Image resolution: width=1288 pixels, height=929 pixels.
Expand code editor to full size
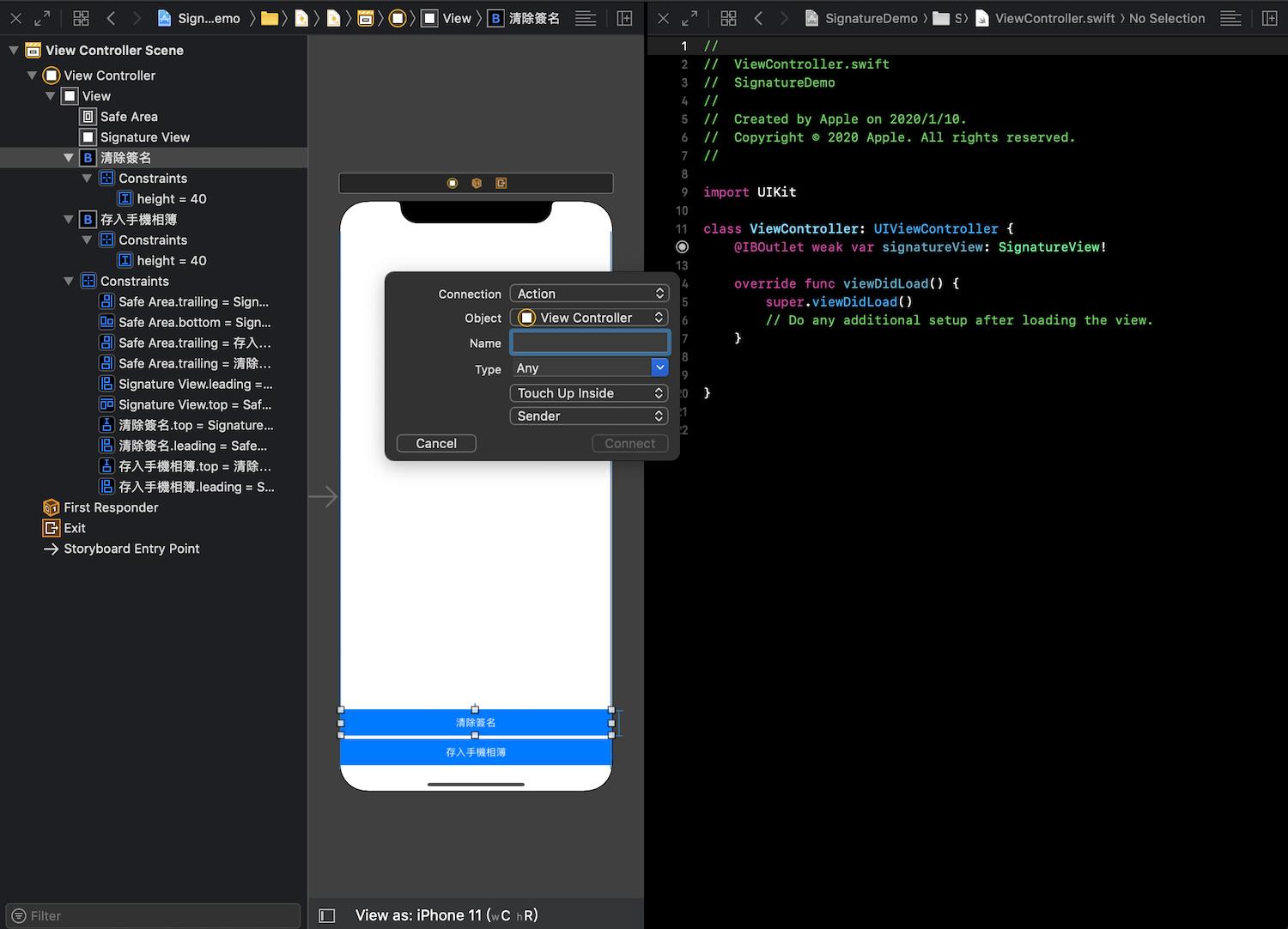689,18
